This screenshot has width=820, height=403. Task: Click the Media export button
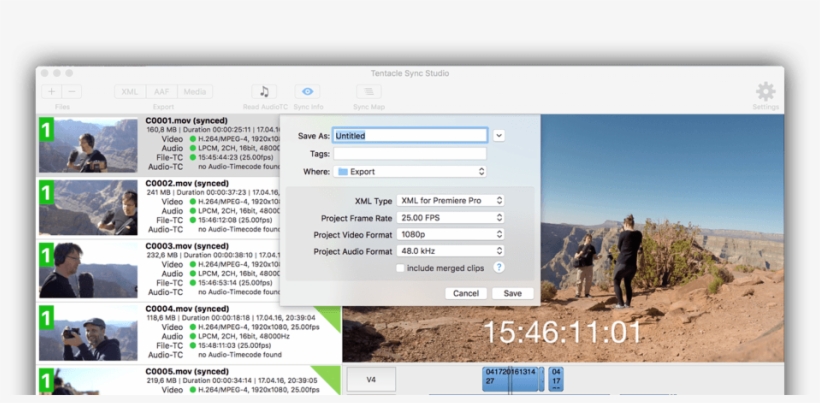[x=195, y=91]
